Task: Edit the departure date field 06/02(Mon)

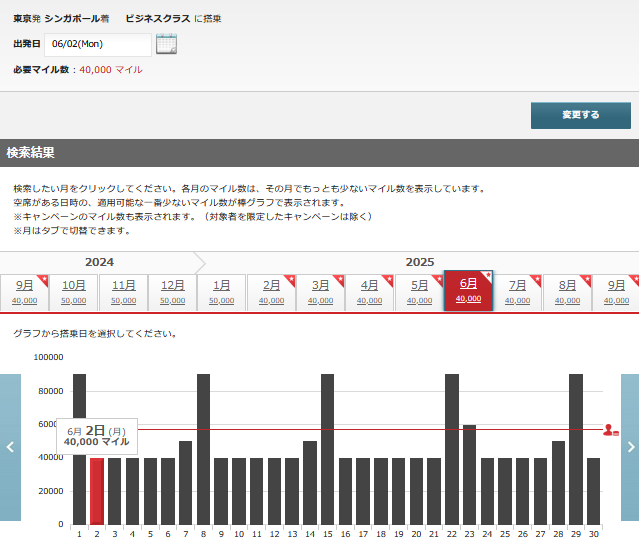Action: coord(97,45)
